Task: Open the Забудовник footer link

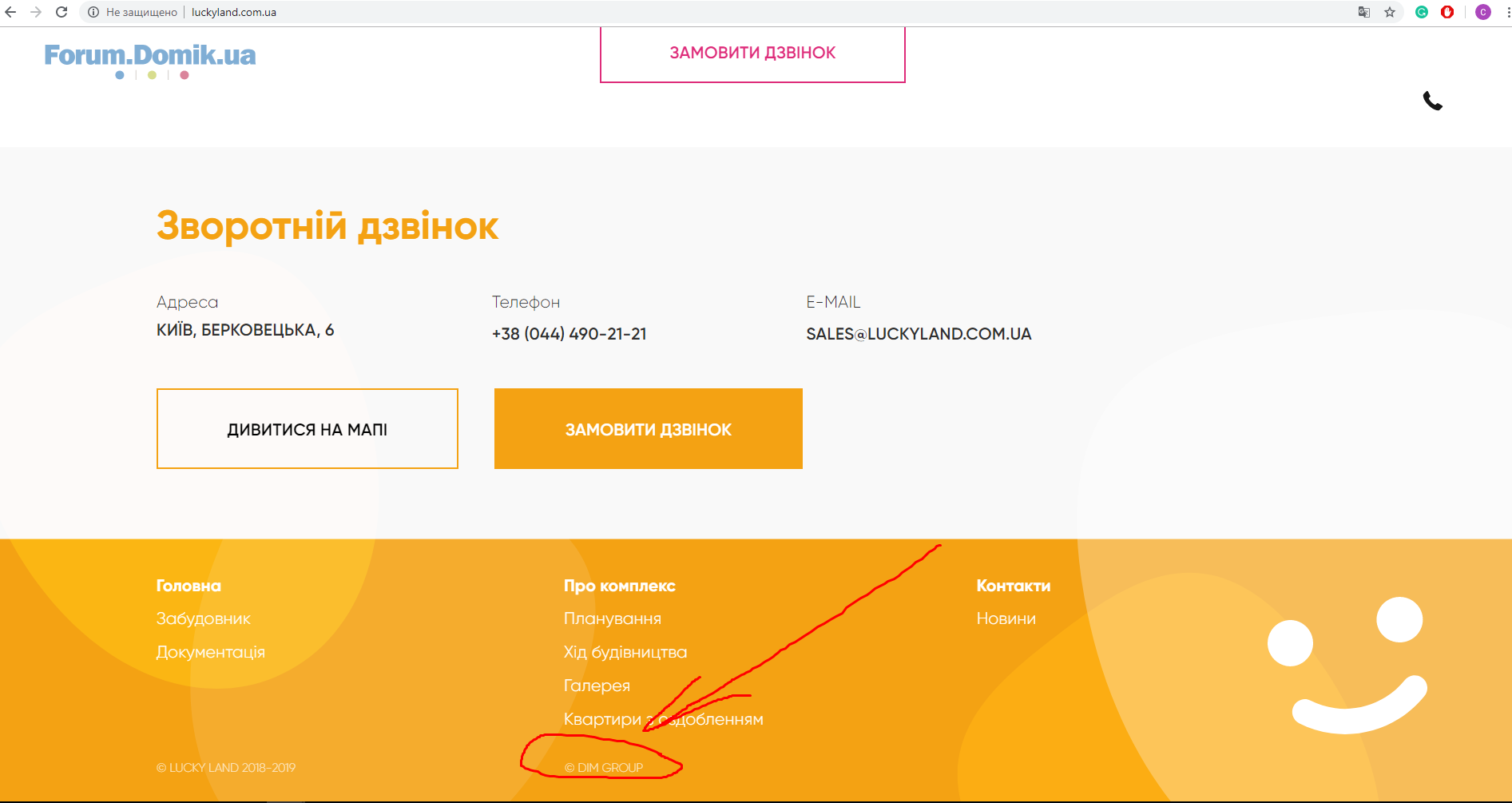Action: pos(204,618)
